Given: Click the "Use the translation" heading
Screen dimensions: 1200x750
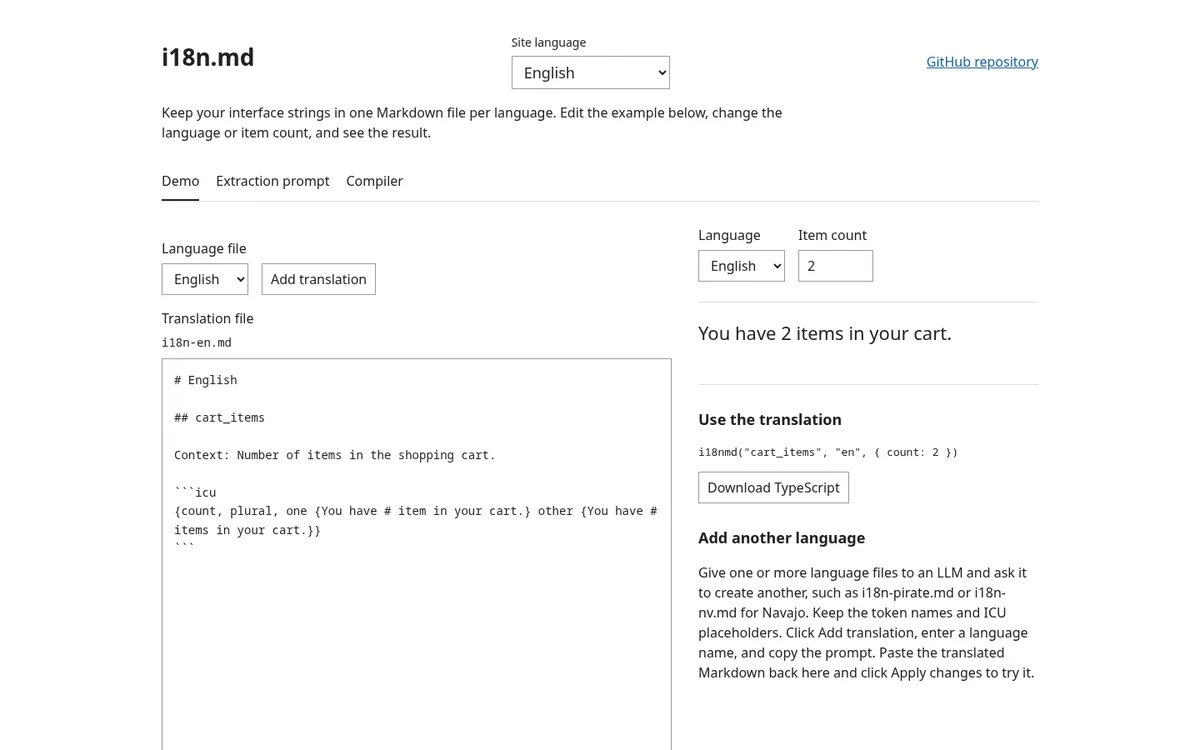Looking at the screenshot, I should click(770, 420).
